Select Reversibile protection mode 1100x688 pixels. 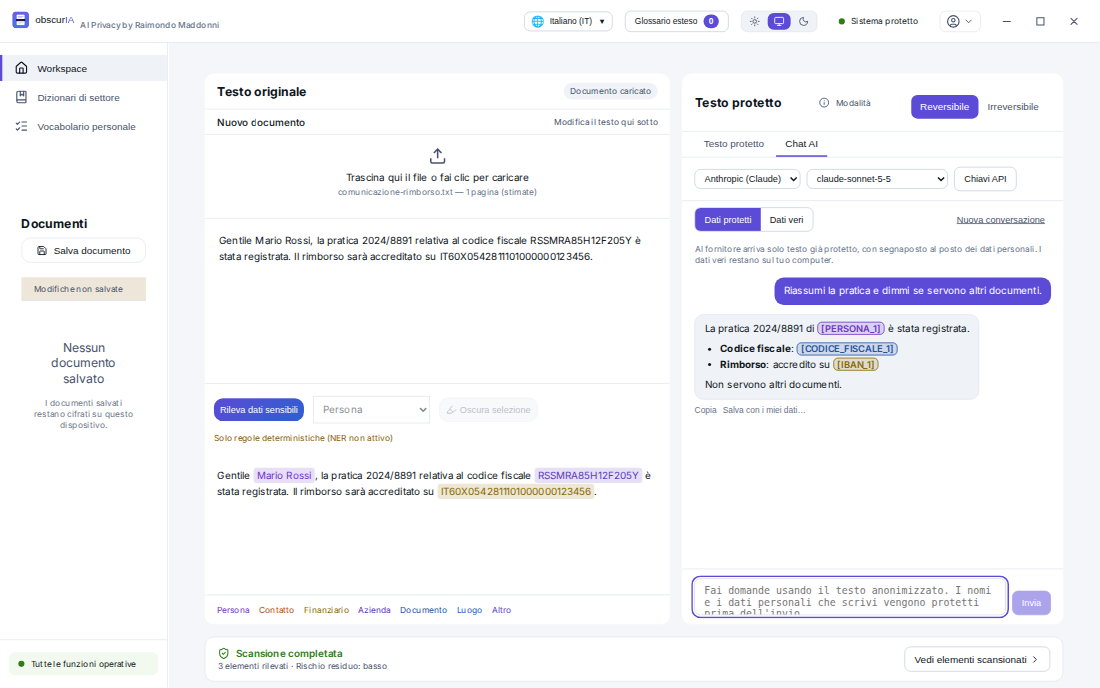pos(944,107)
